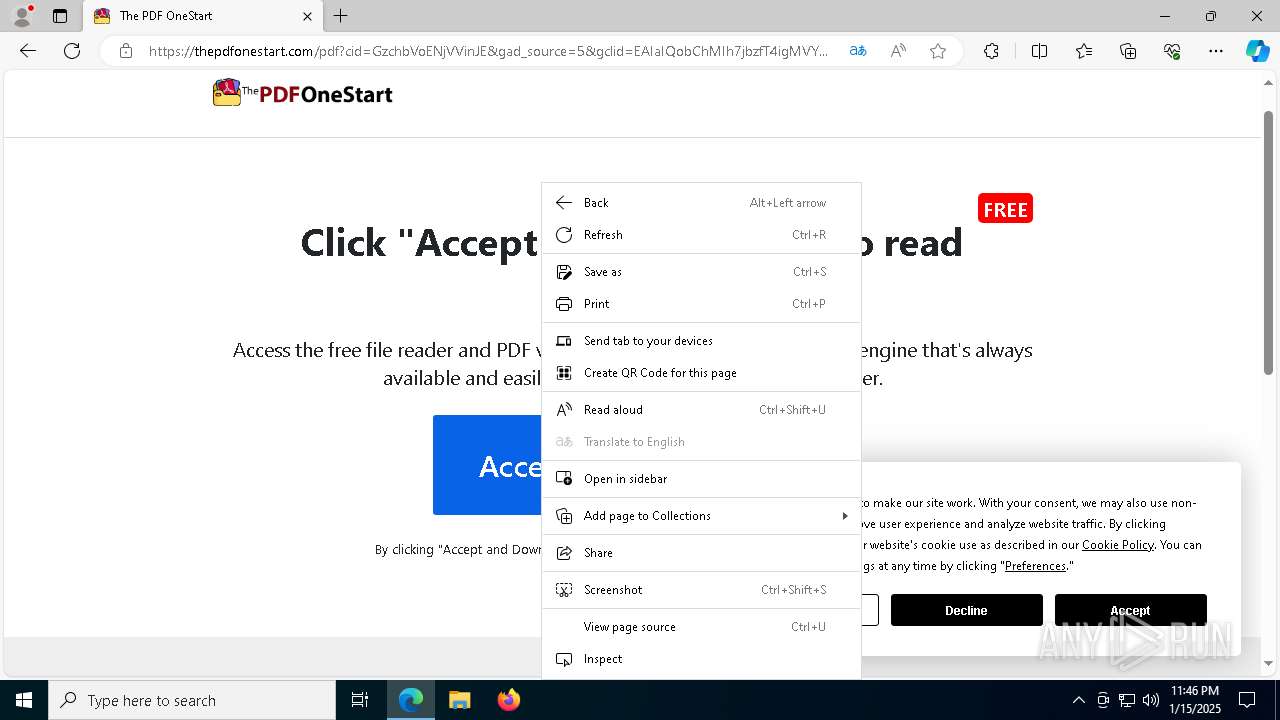Image resolution: width=1280 pixels, height=720 pixels.
Task: Choose Read aloud from context menu
Action: click(701, 410)
